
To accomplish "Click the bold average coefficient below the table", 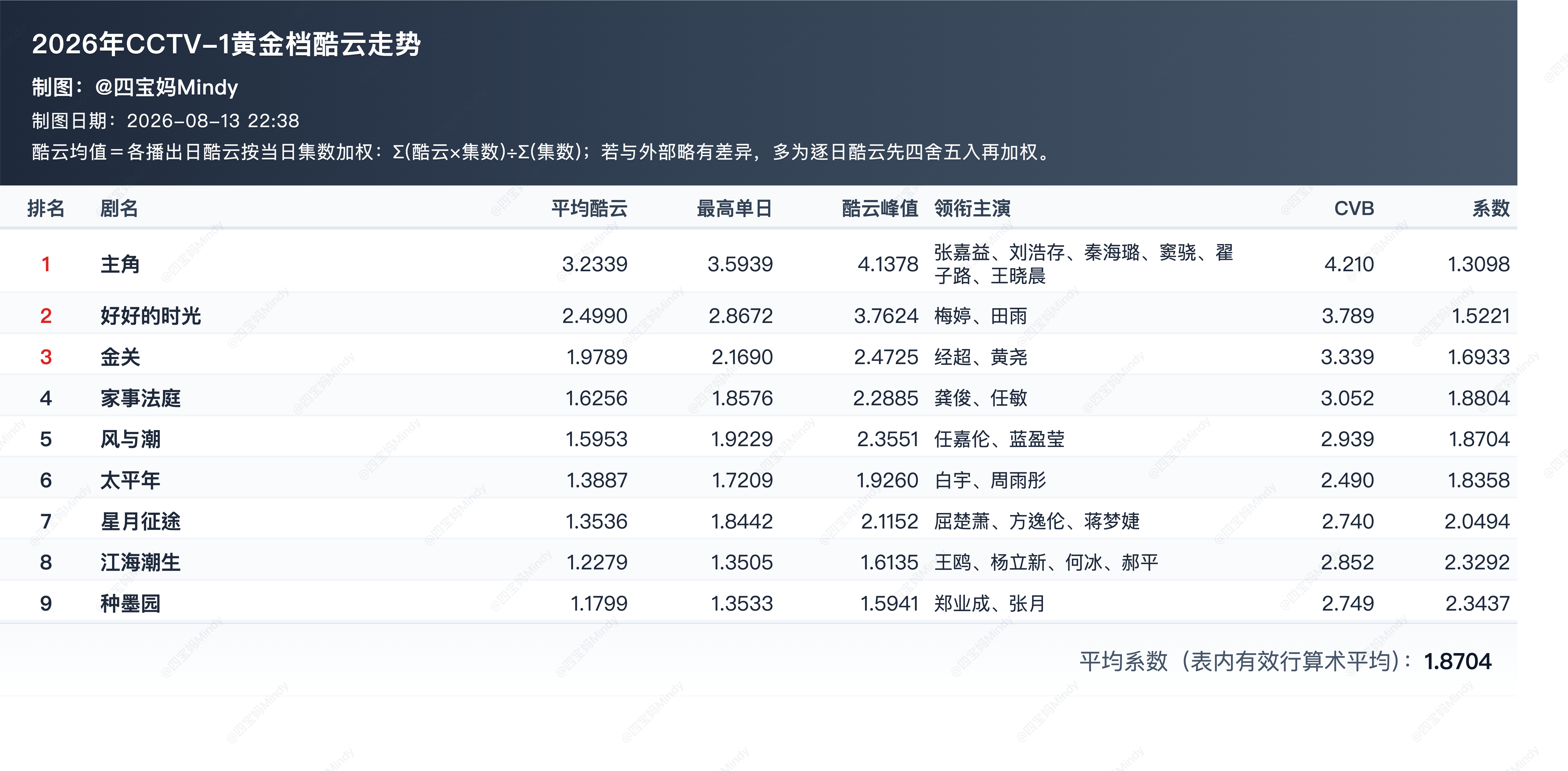I will click(1458, 661).
